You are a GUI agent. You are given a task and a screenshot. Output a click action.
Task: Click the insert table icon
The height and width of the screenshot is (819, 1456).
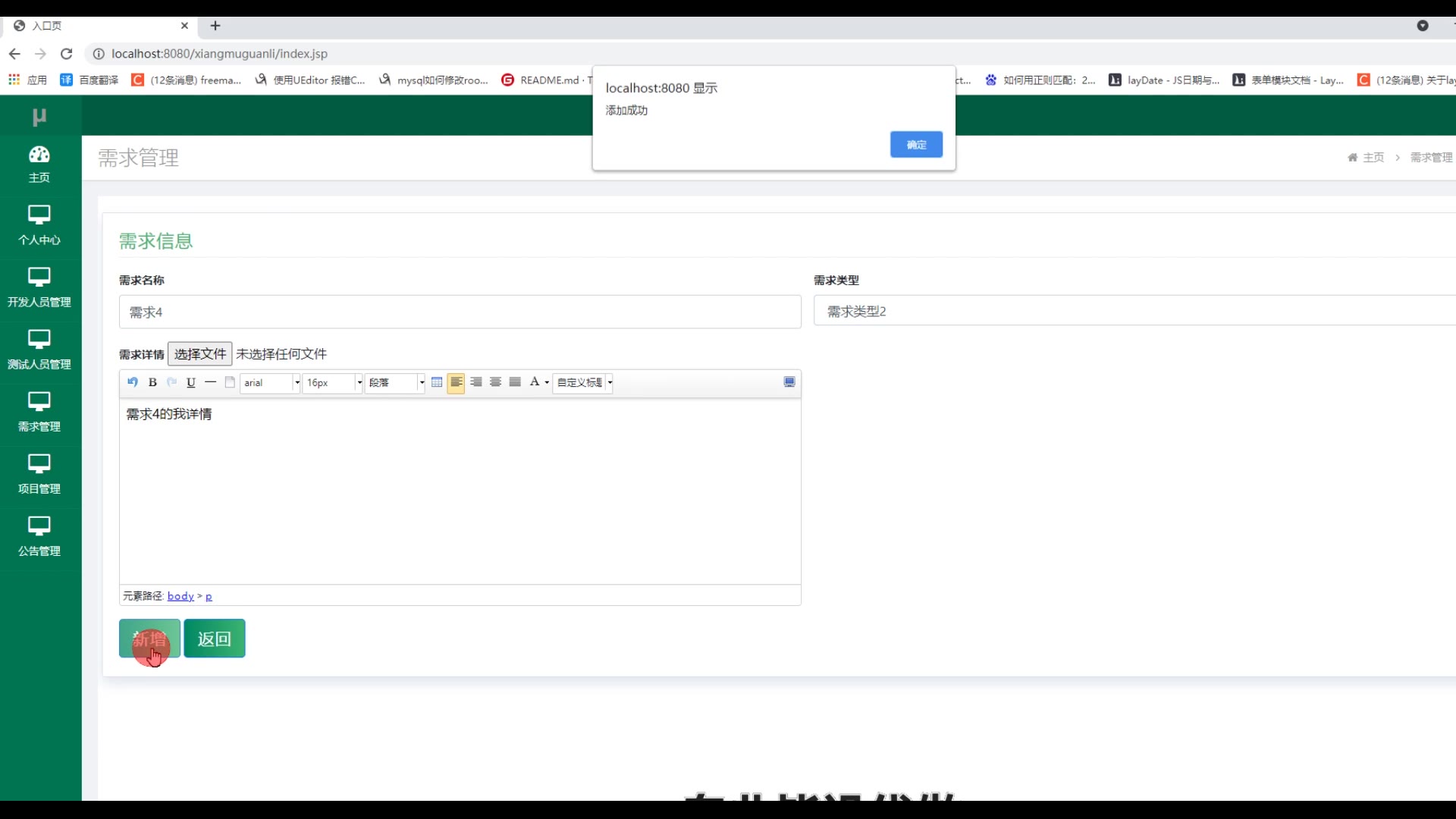[437, 382]
